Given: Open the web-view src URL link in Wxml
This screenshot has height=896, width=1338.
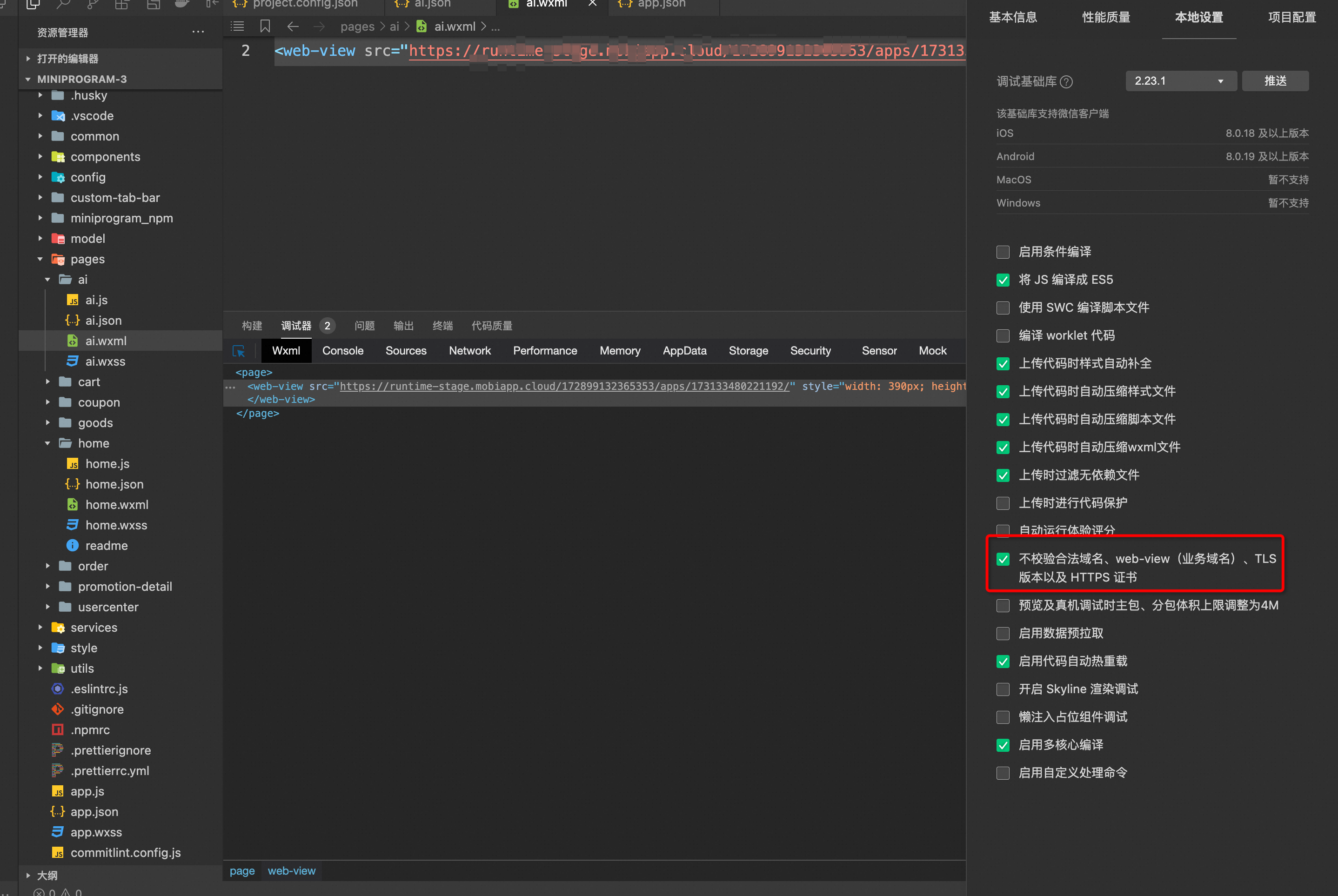Looking at the screenshot, I should [564, 387].
